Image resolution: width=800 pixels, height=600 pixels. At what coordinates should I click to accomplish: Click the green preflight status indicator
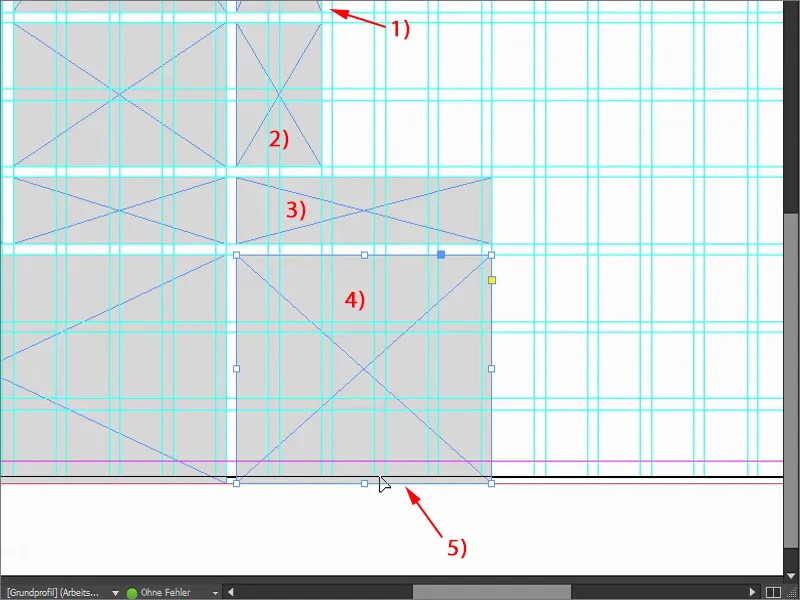click(x=132, y=593)
